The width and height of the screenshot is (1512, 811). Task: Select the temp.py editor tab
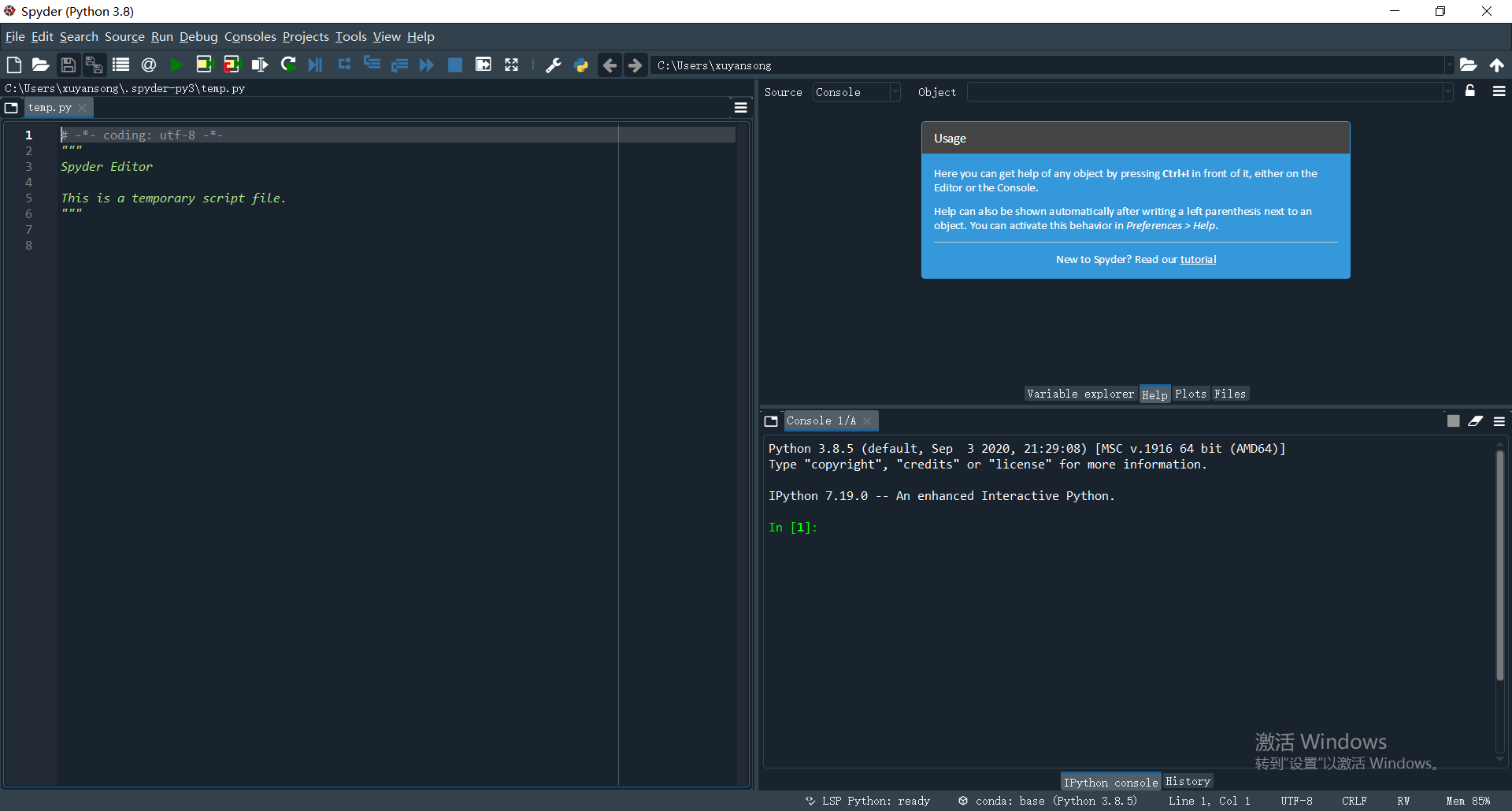[x=50, y=108]
